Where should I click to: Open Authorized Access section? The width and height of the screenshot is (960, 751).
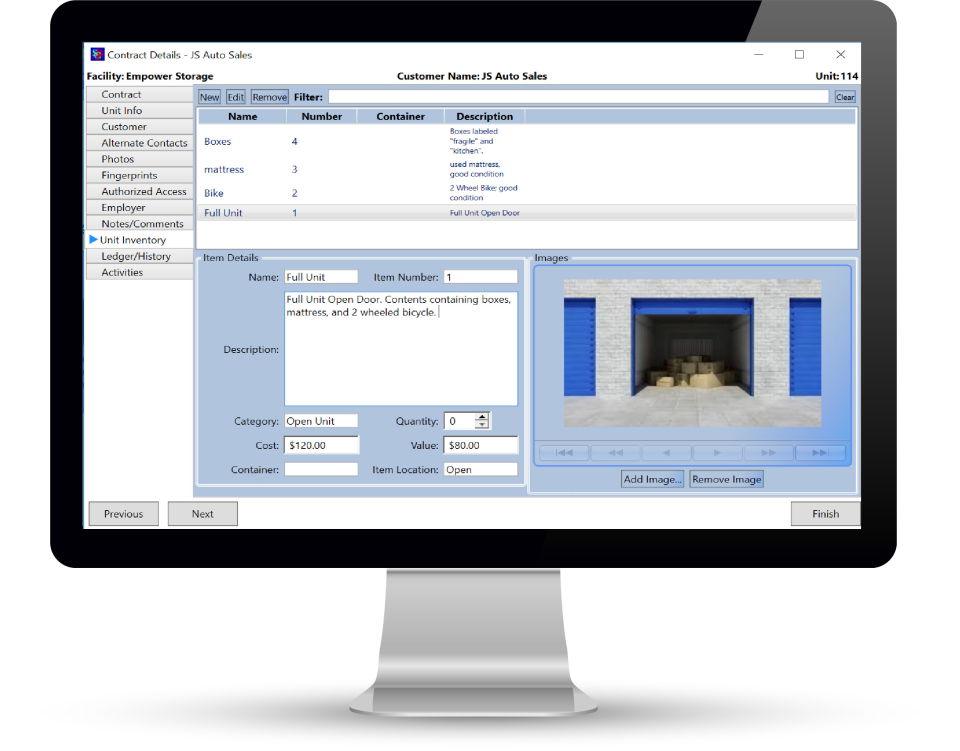(140, 192)
